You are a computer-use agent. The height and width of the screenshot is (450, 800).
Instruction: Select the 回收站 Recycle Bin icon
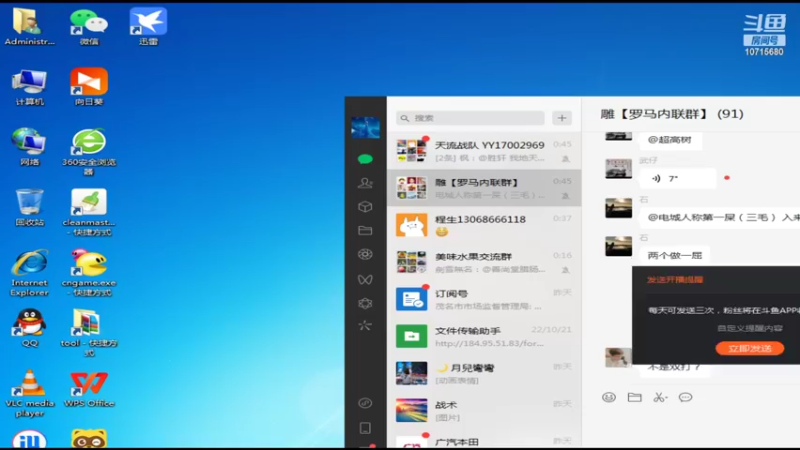[29, 208]
